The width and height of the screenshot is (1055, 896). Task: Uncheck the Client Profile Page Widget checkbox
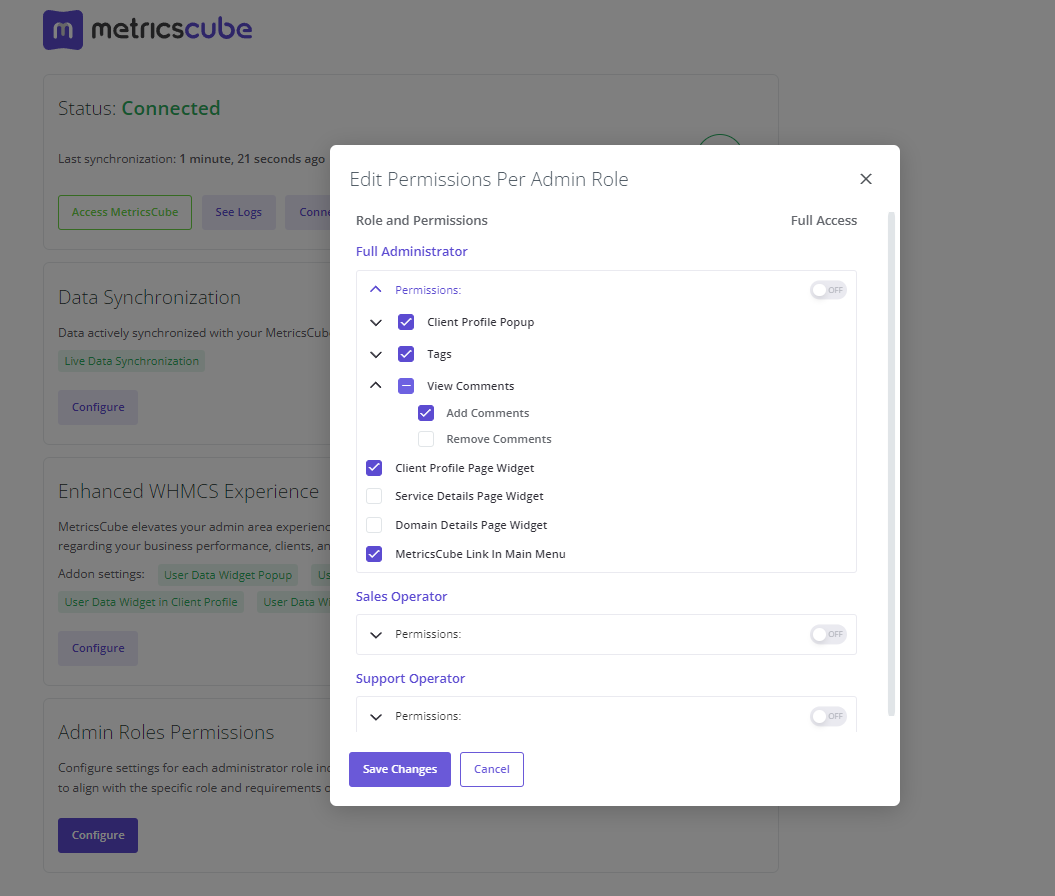374,468
